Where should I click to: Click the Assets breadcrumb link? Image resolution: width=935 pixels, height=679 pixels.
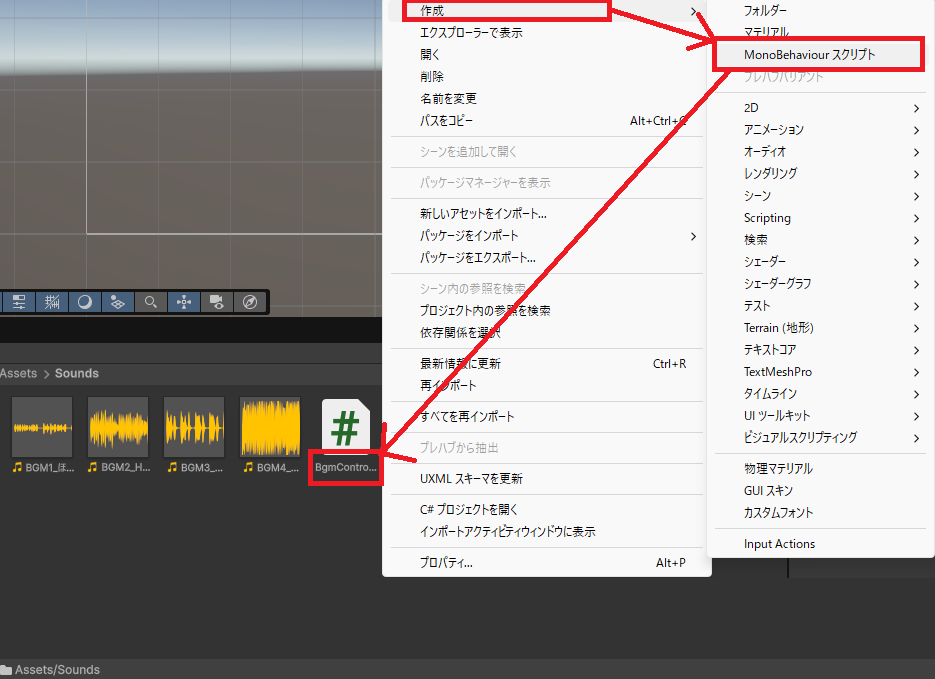tap(19, 373)
